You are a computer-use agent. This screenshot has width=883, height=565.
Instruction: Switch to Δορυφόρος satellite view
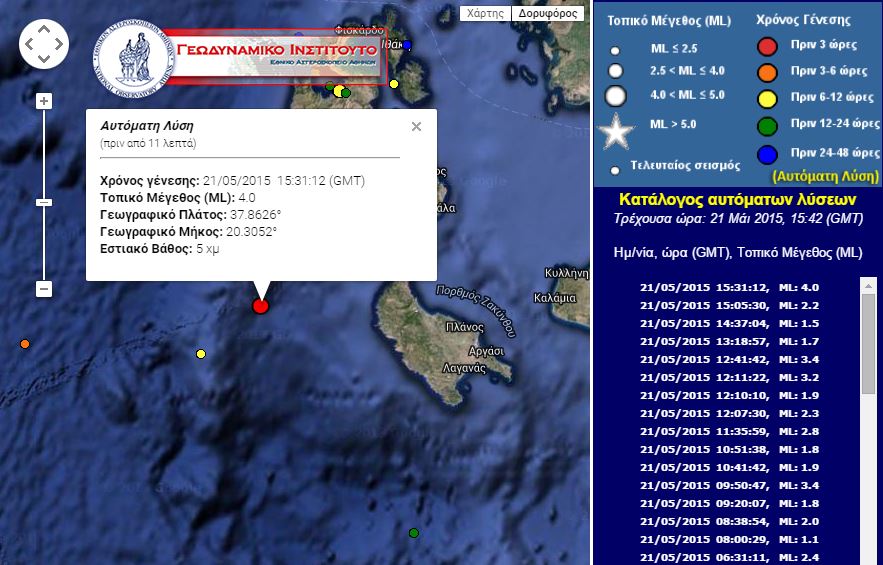pos(550,14)
